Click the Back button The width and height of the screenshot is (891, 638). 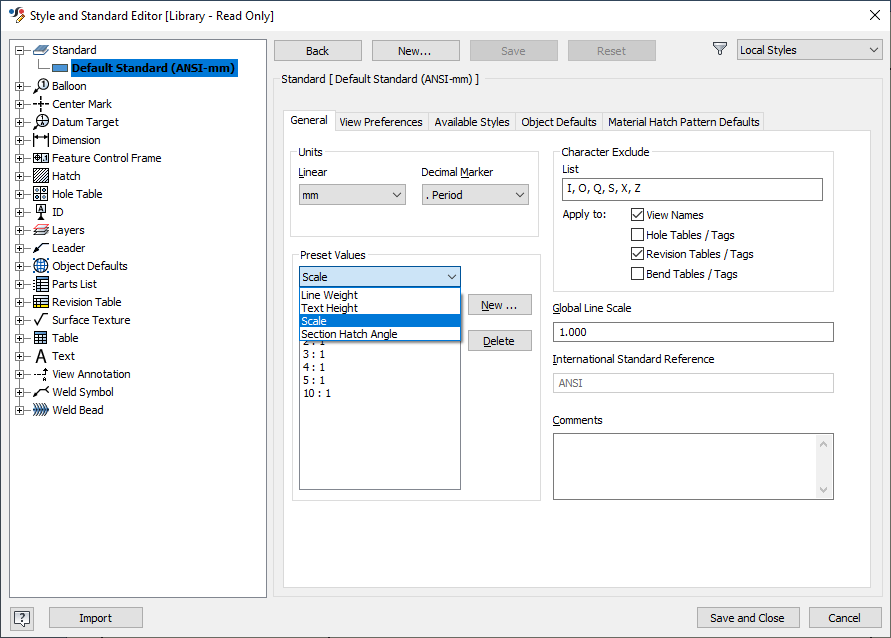pyautogui.click(x=318, y=51)
